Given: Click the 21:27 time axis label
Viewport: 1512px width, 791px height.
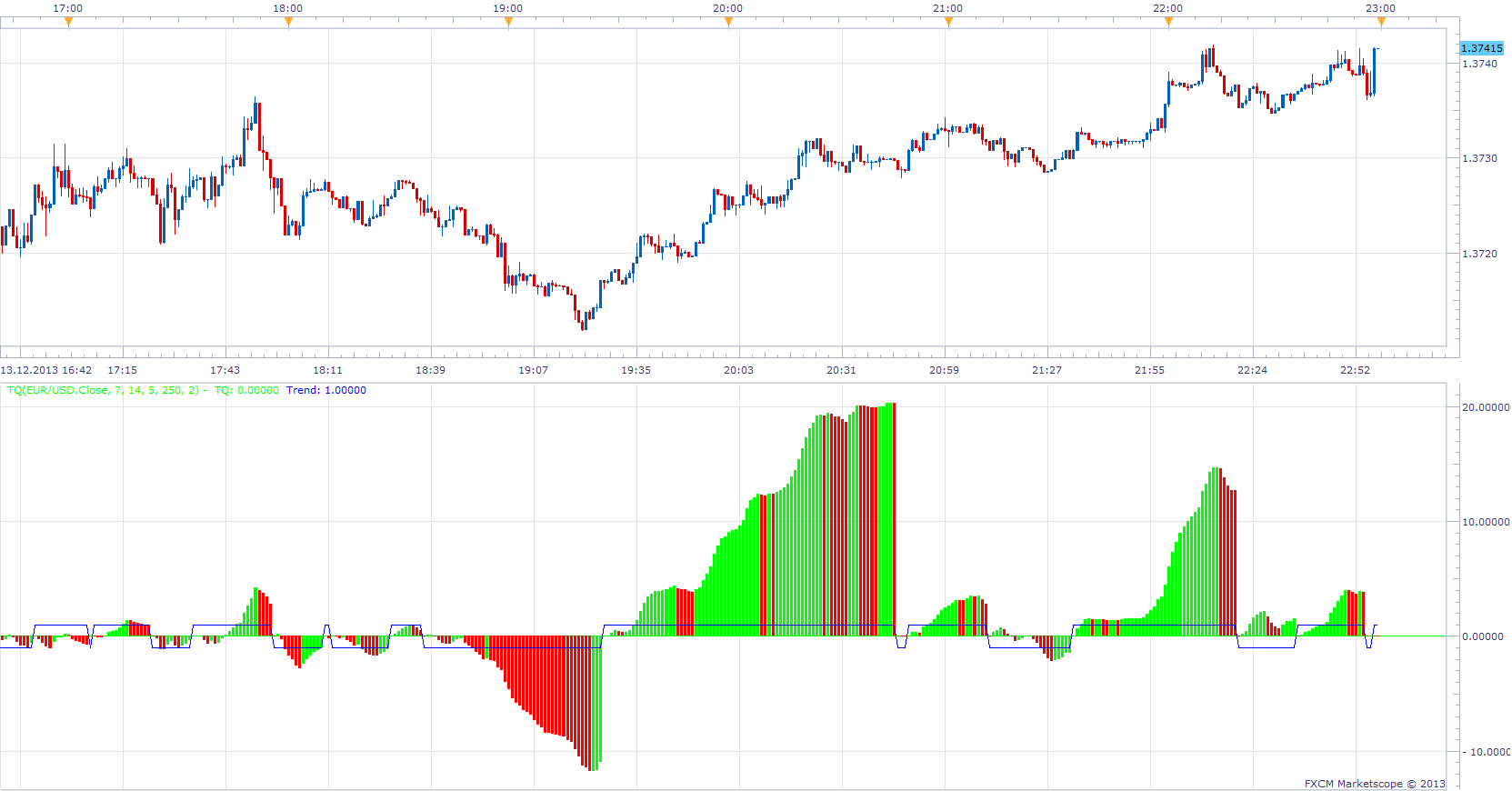Looking at the screenshot, I should [1047, 370].
